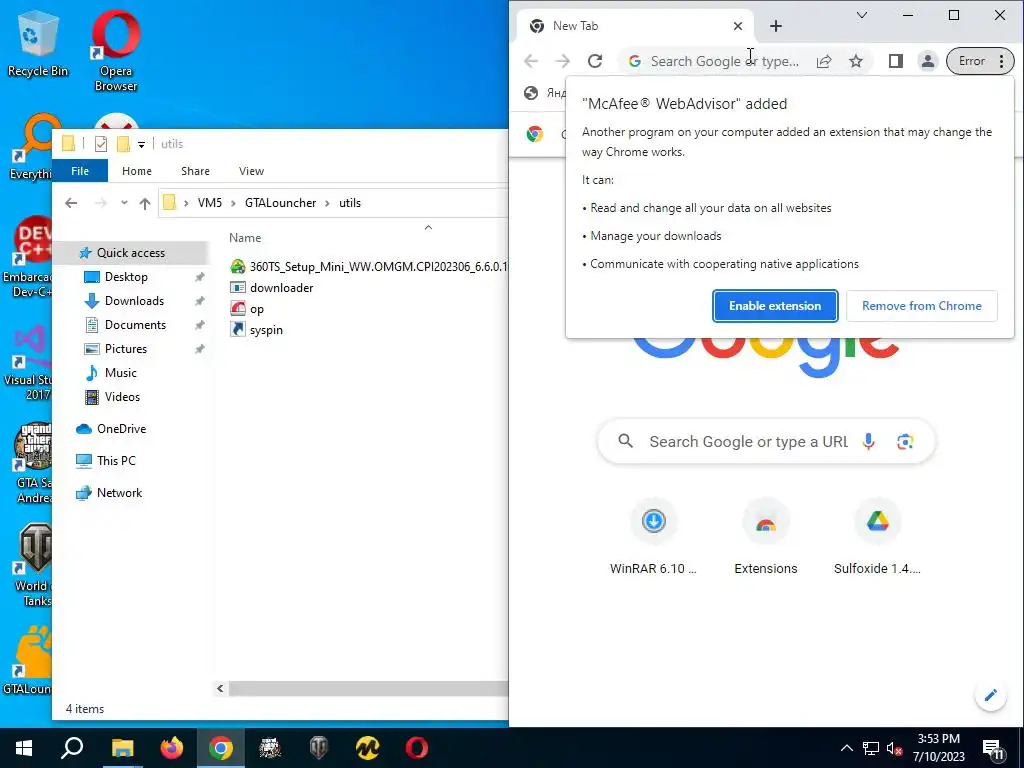The width and height of the screenshot is (1024, 768).
Task: Open notification center icon
Action: tap(993, 750)
